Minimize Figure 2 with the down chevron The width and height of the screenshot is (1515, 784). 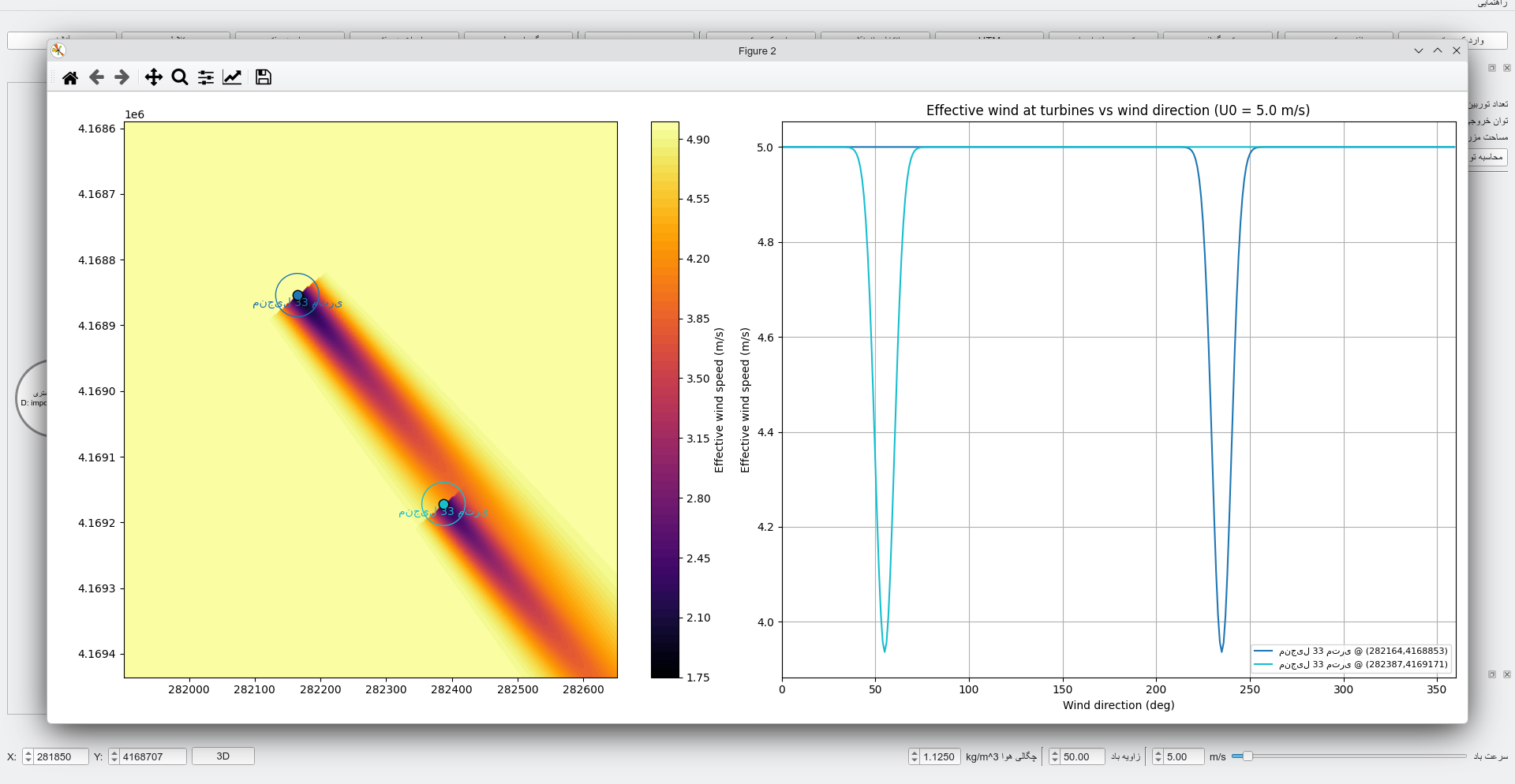tap(1419, 50)
